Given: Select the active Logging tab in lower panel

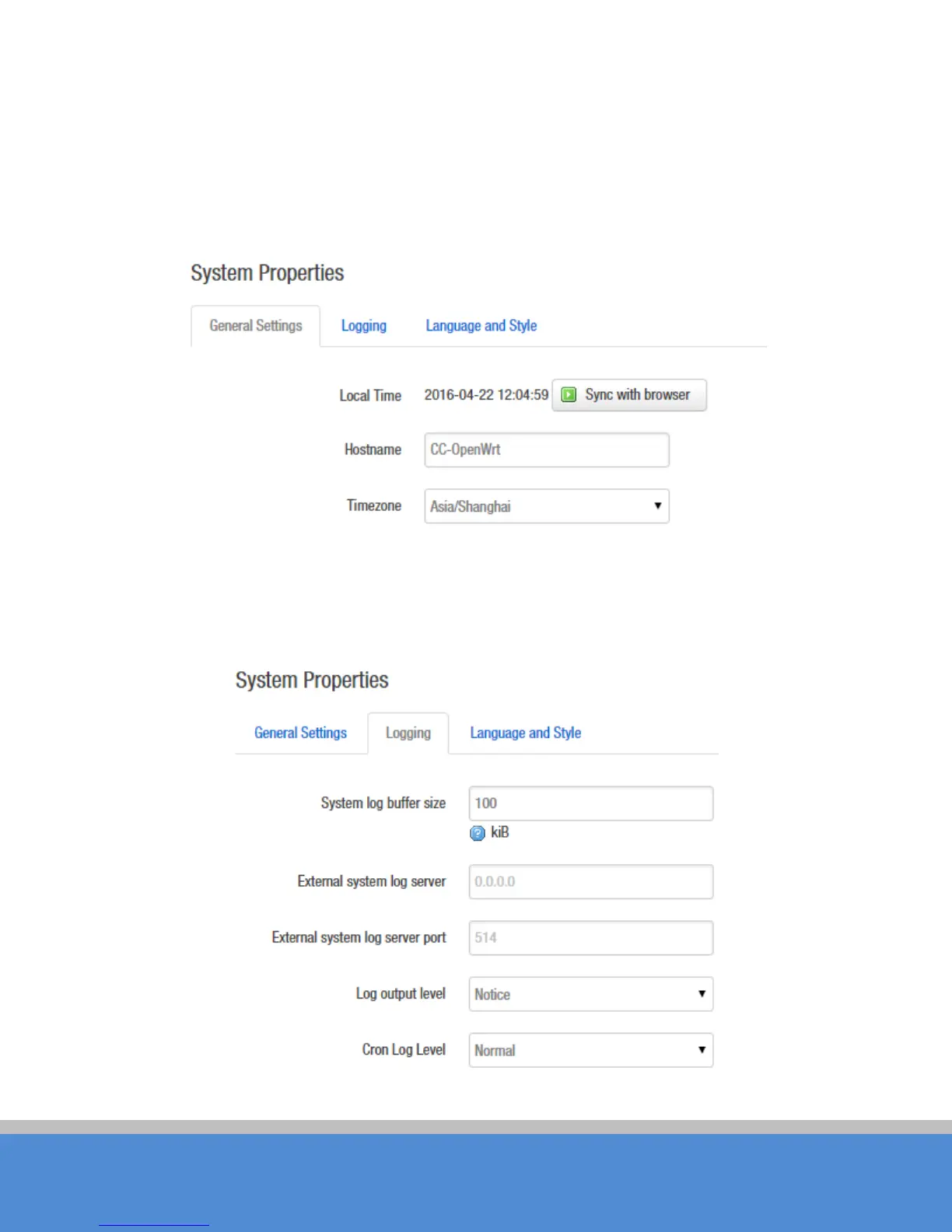Looking at the screenshot, I should [408, 733].
